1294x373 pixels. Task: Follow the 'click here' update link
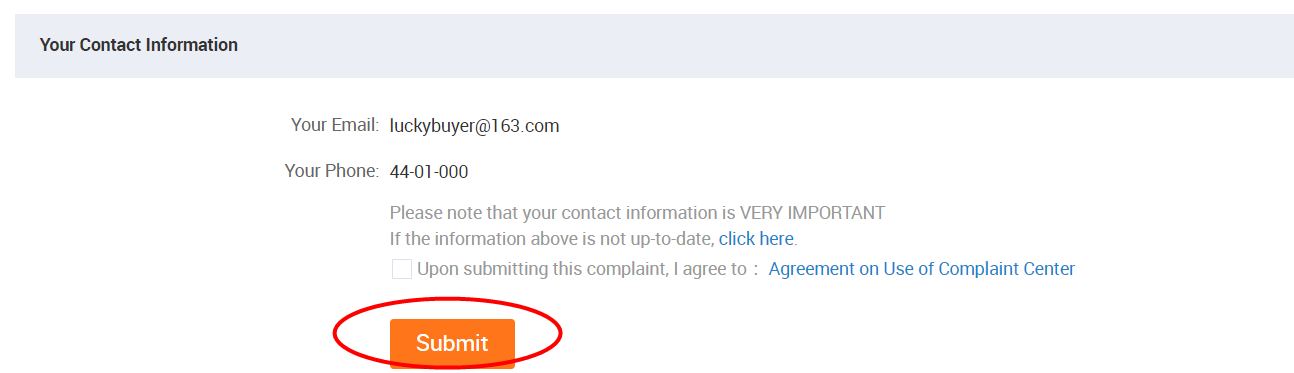[756, 239]
